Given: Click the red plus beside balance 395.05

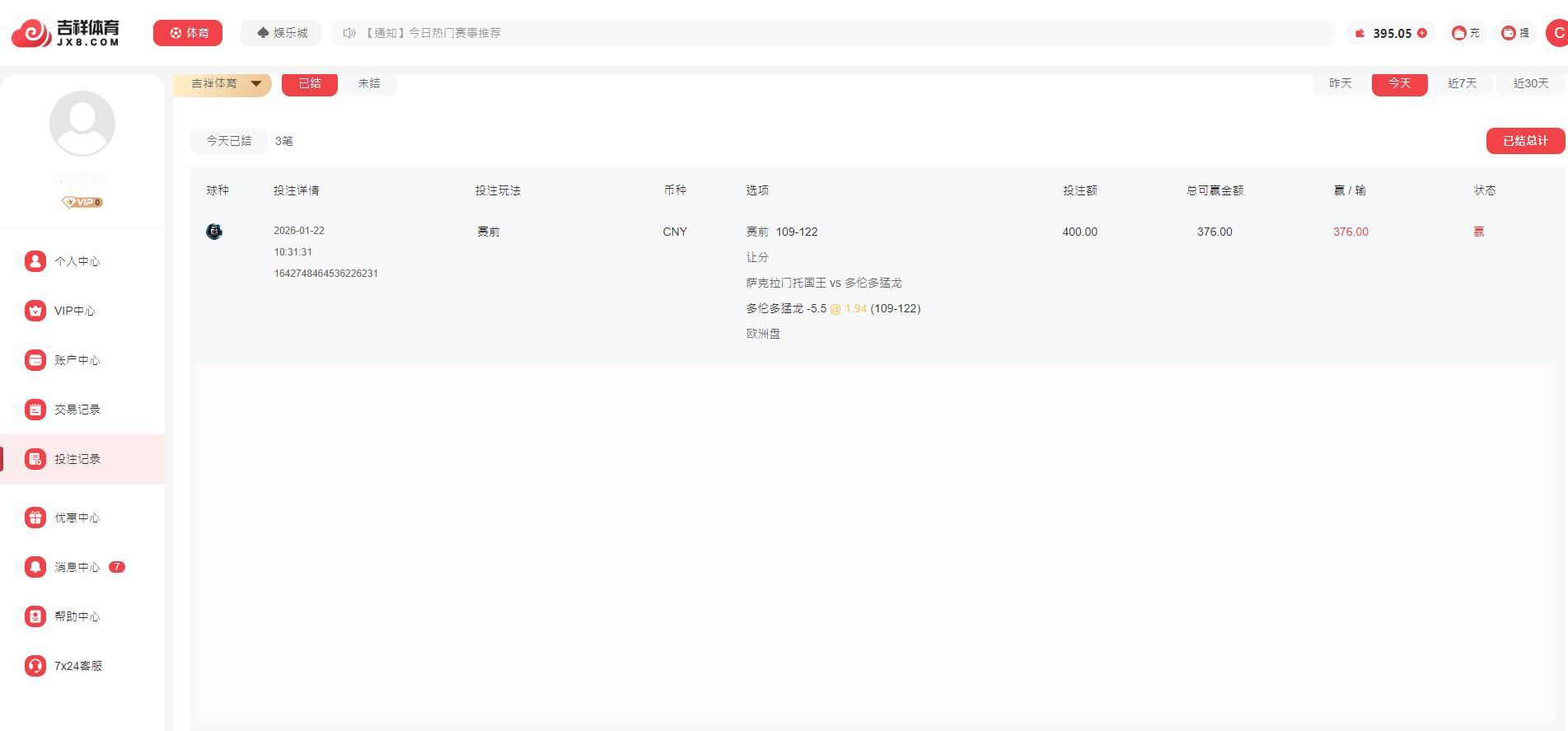Looking at the screenshot, I should click(1422, 33).
